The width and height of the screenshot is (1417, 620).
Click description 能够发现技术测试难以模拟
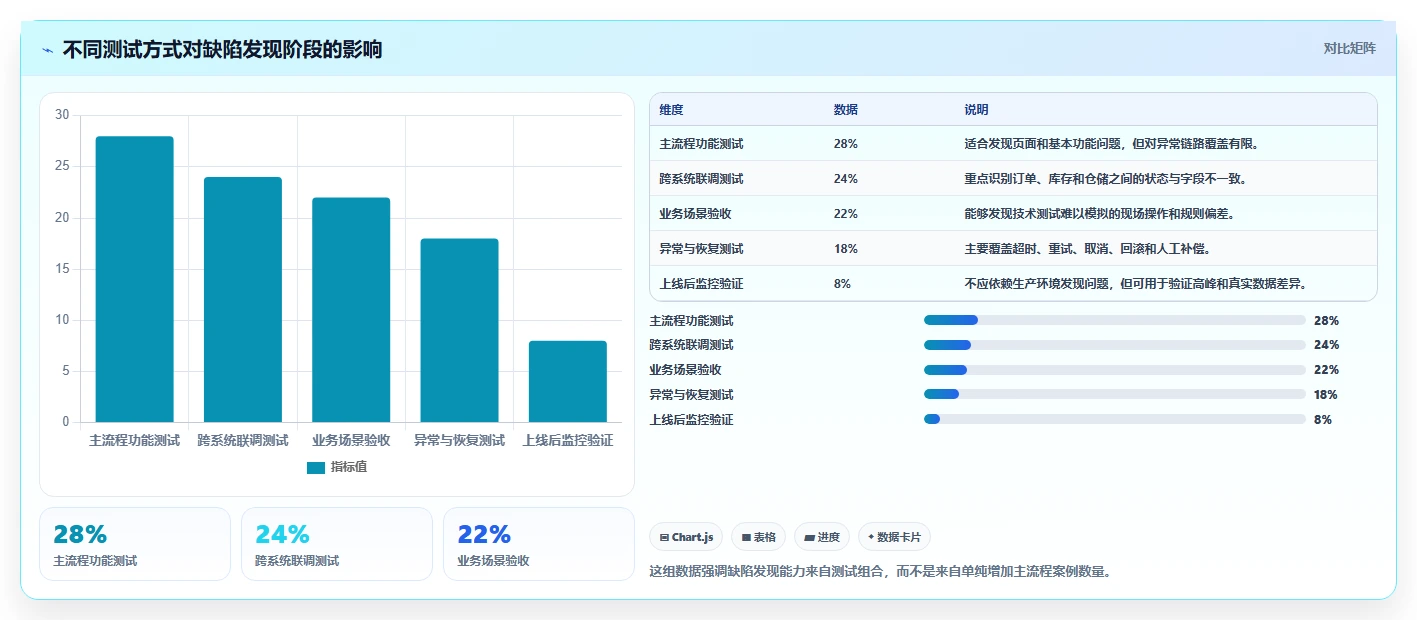pos(1099,214)
